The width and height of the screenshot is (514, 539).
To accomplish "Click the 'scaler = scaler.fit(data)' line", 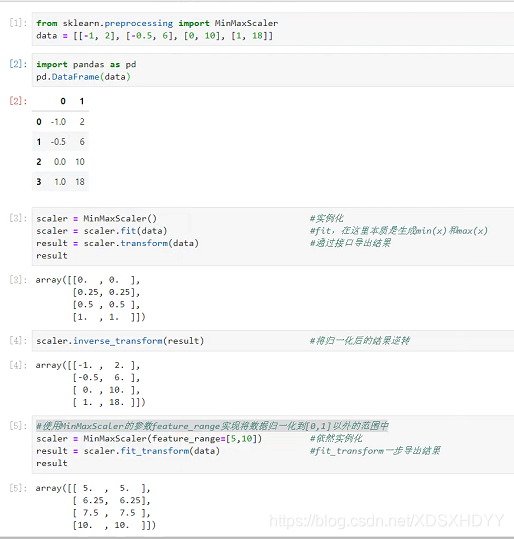I will tap(102, 231).
